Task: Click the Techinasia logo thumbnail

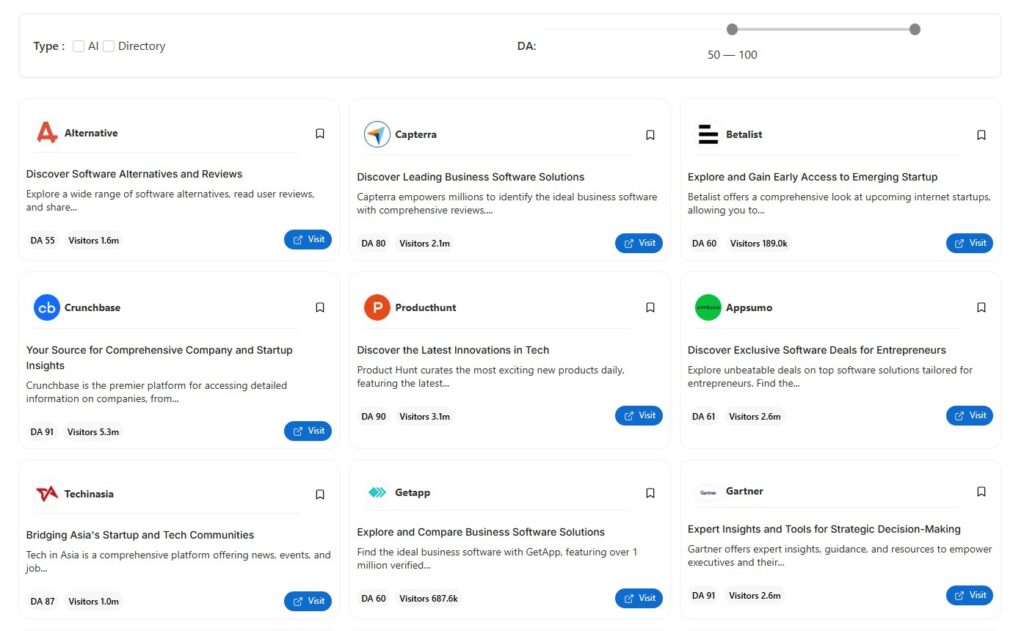Action: coord(46,494)
